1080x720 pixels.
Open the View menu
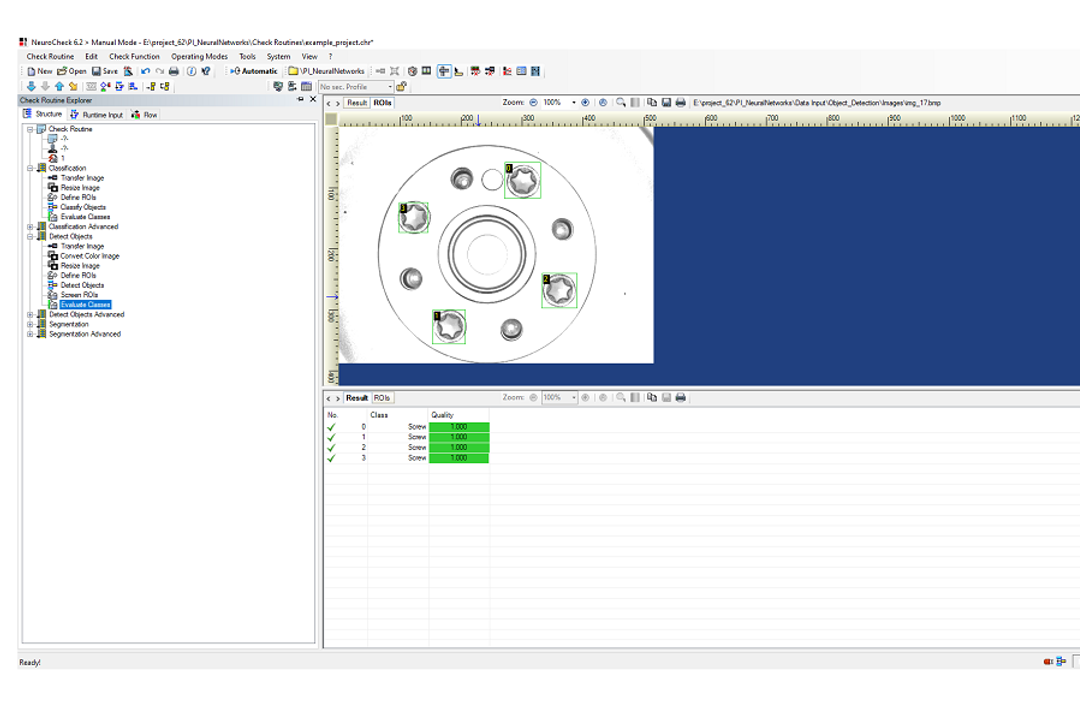pyautogui.click(x=309, y=56)
